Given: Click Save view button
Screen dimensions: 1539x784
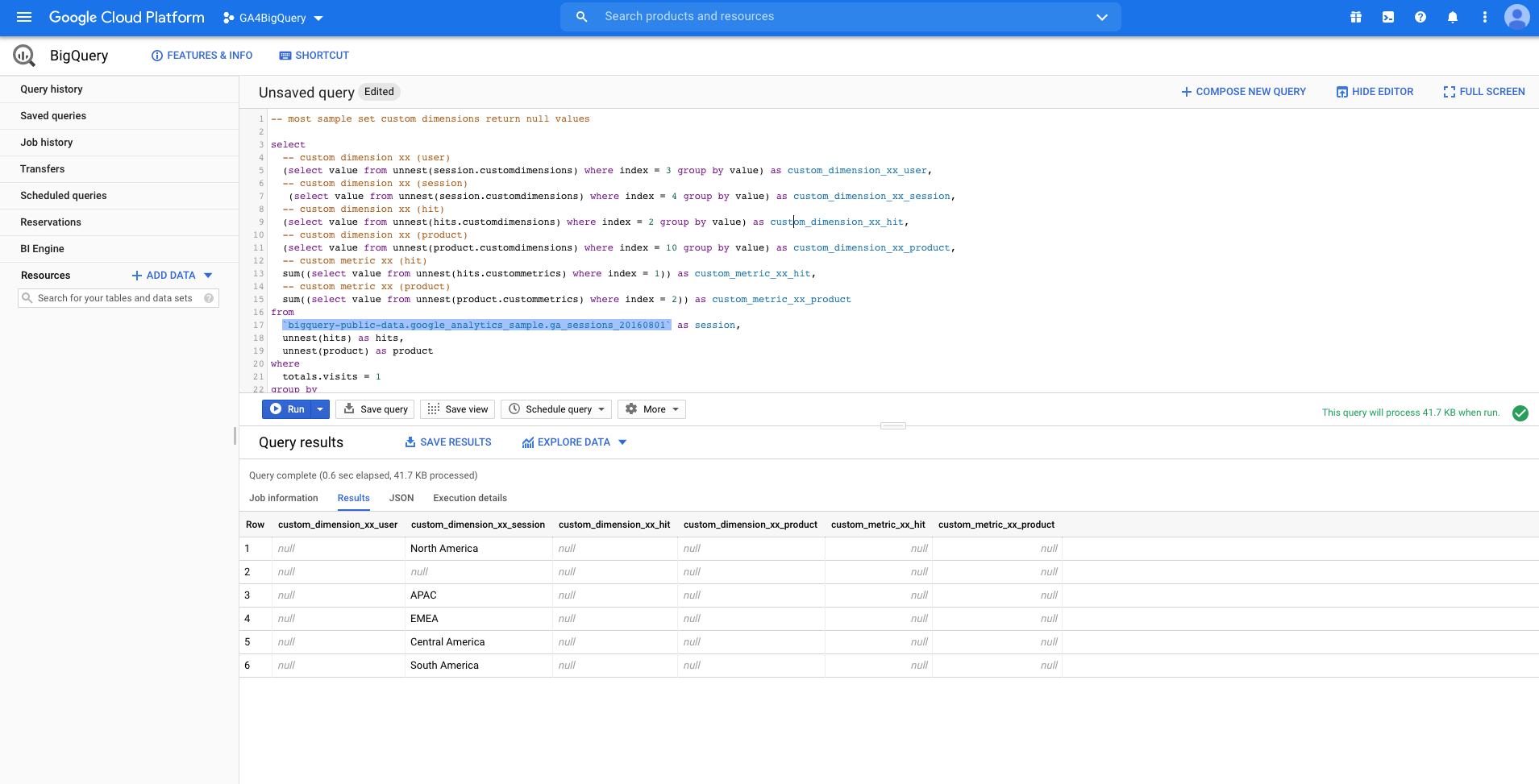Looking at the screenshot, I should click(x=458, y=409).
